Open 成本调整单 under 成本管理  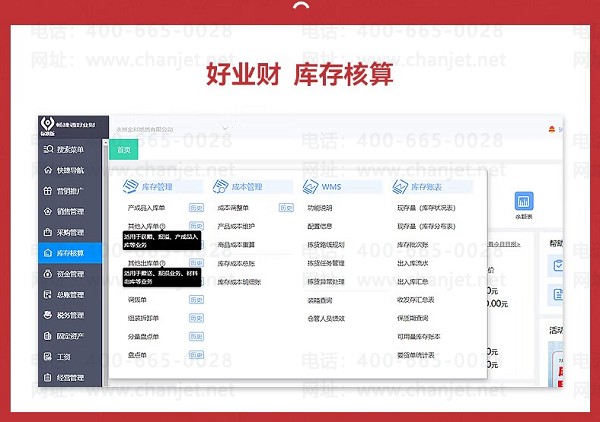[x=233, y=208]
